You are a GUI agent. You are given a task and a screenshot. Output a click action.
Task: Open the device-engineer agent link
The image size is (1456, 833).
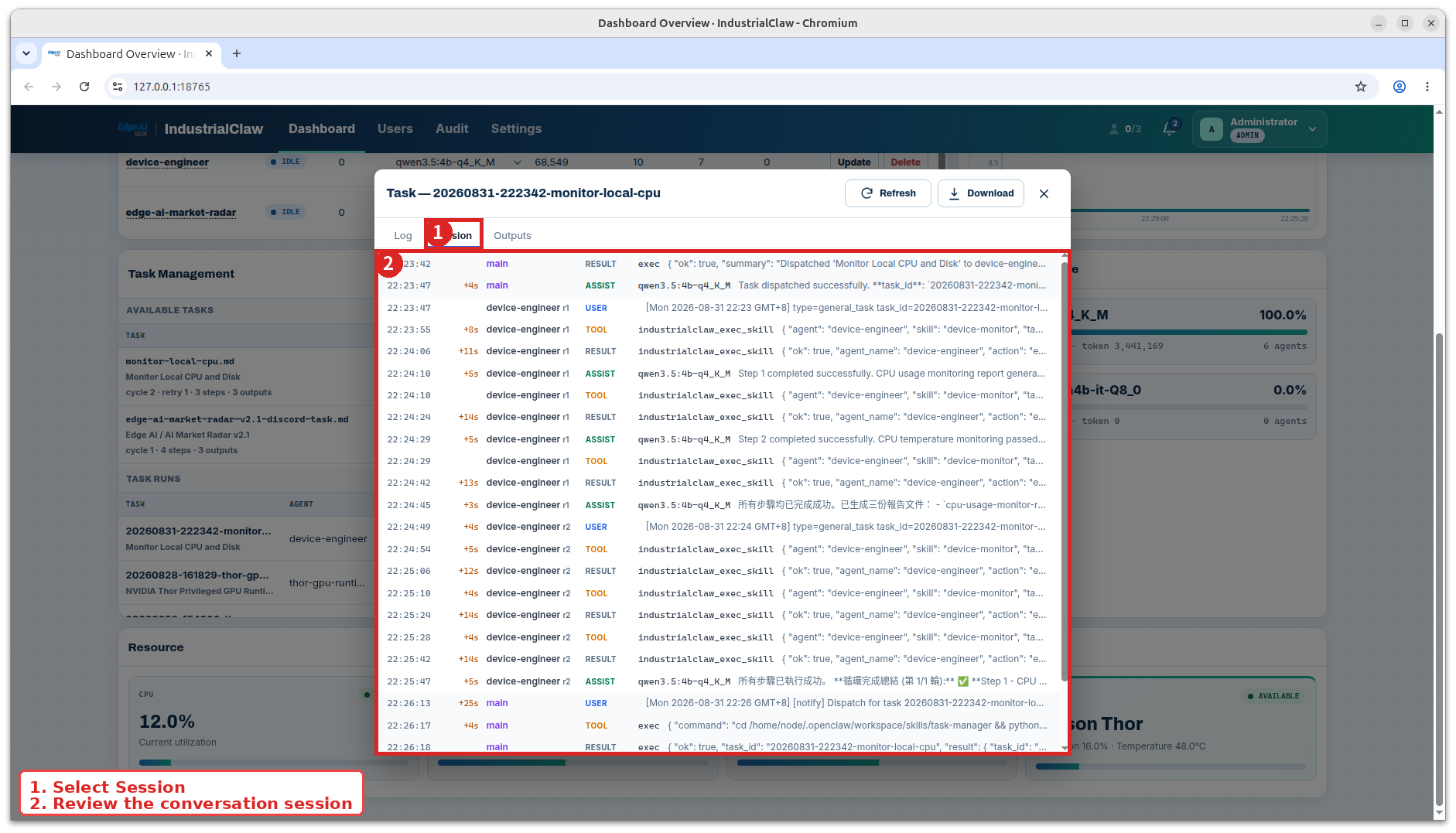pos(167,162)
